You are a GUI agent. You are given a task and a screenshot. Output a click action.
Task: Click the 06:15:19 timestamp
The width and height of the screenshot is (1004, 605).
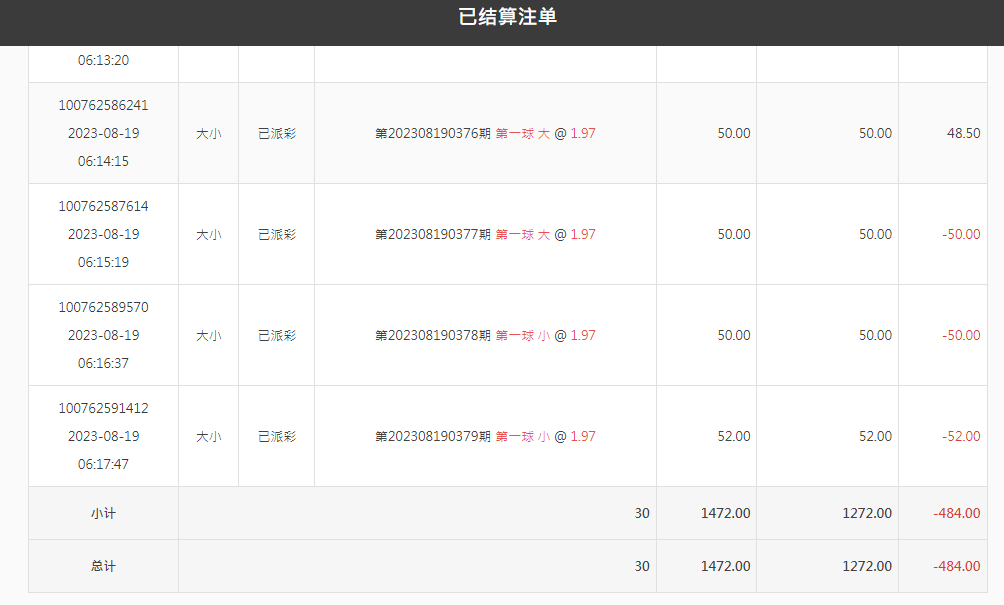[103, 263]
